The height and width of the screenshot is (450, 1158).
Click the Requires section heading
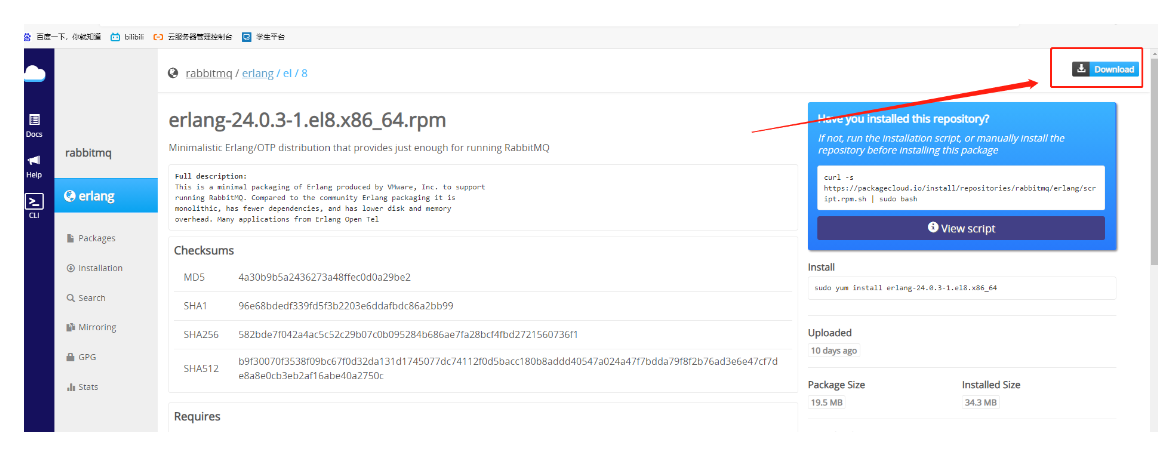197,417
